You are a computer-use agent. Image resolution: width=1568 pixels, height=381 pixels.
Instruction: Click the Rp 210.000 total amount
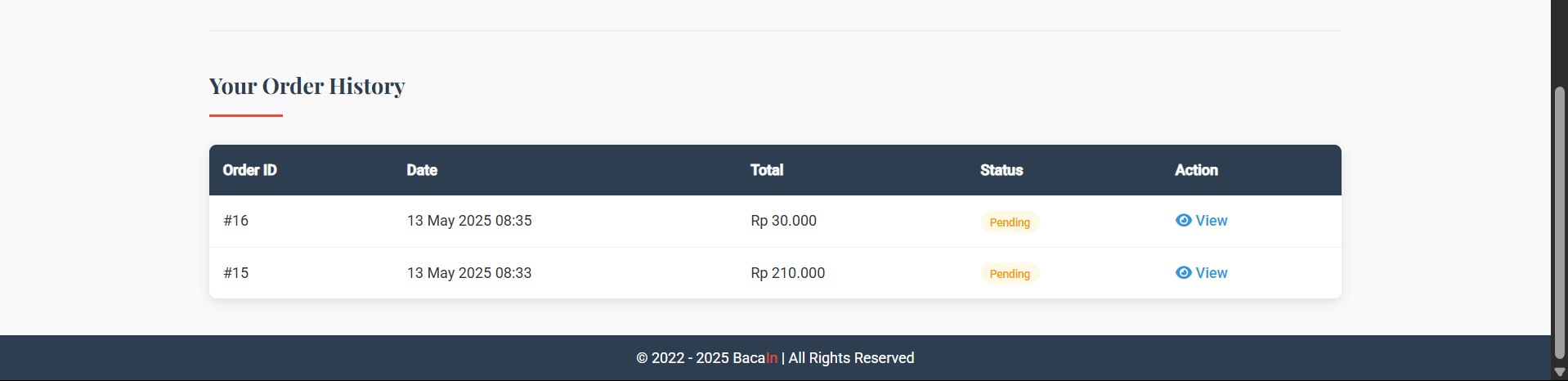[787, 273]
